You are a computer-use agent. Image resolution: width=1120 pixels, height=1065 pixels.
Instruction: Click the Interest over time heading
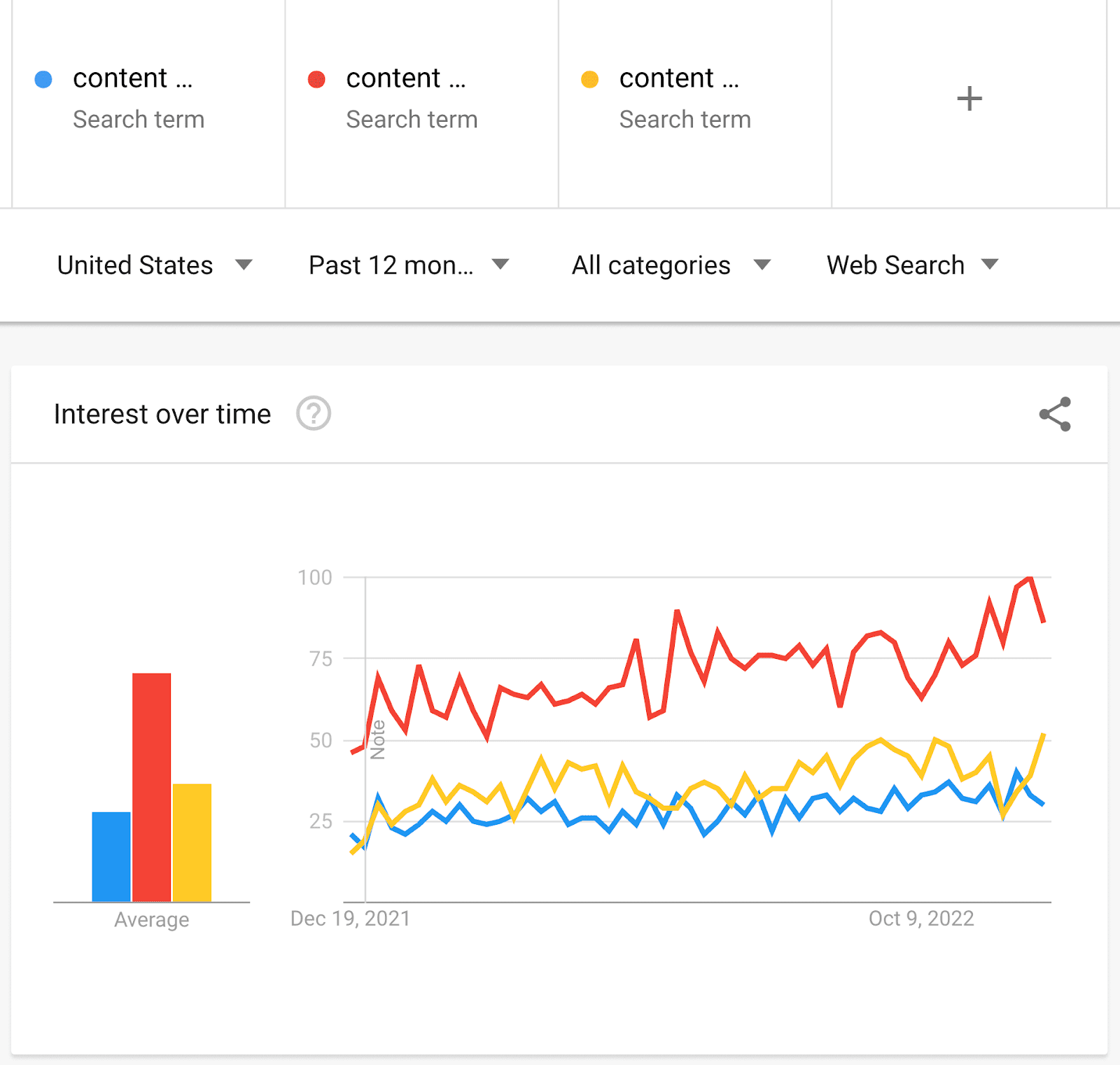[162, 414]
